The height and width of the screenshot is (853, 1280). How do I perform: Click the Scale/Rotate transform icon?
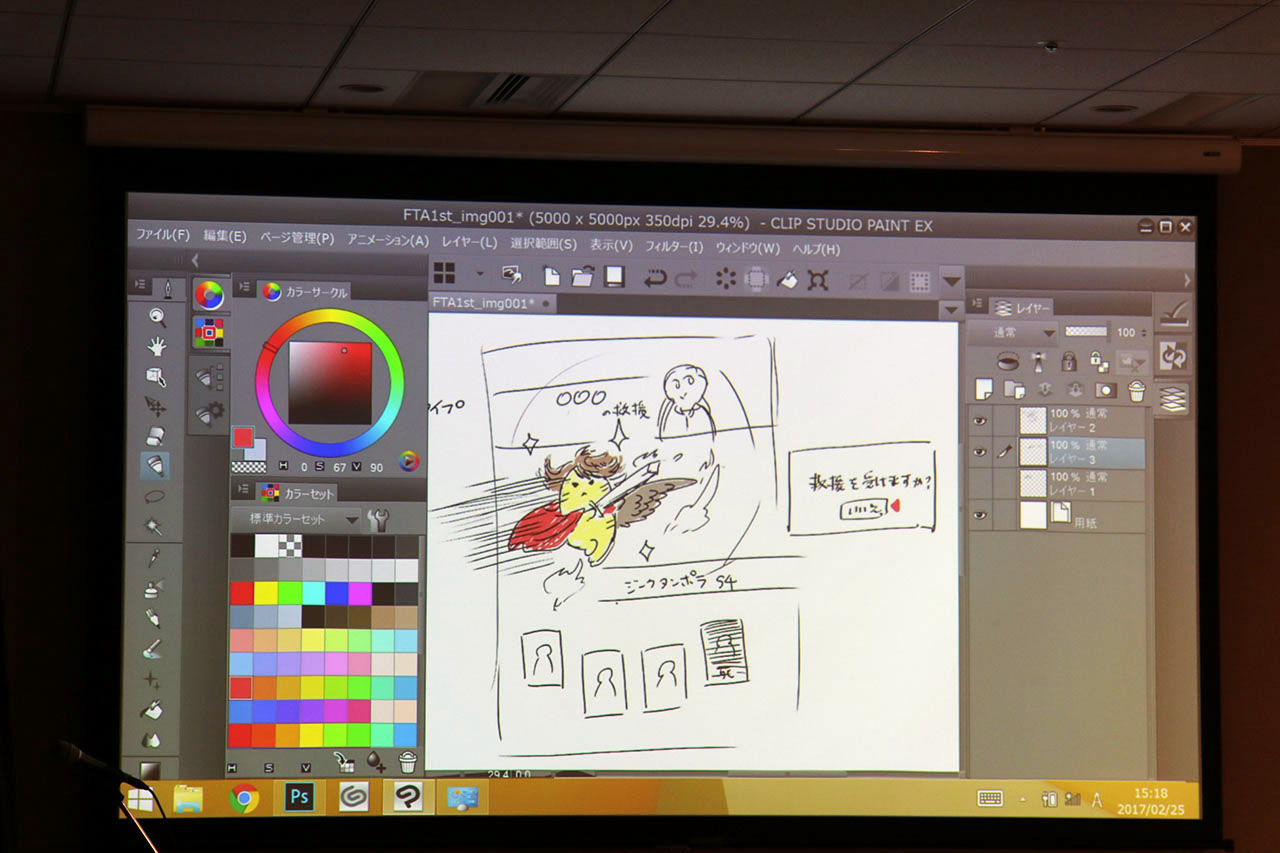pyautogui.click(x=818, y=280)
